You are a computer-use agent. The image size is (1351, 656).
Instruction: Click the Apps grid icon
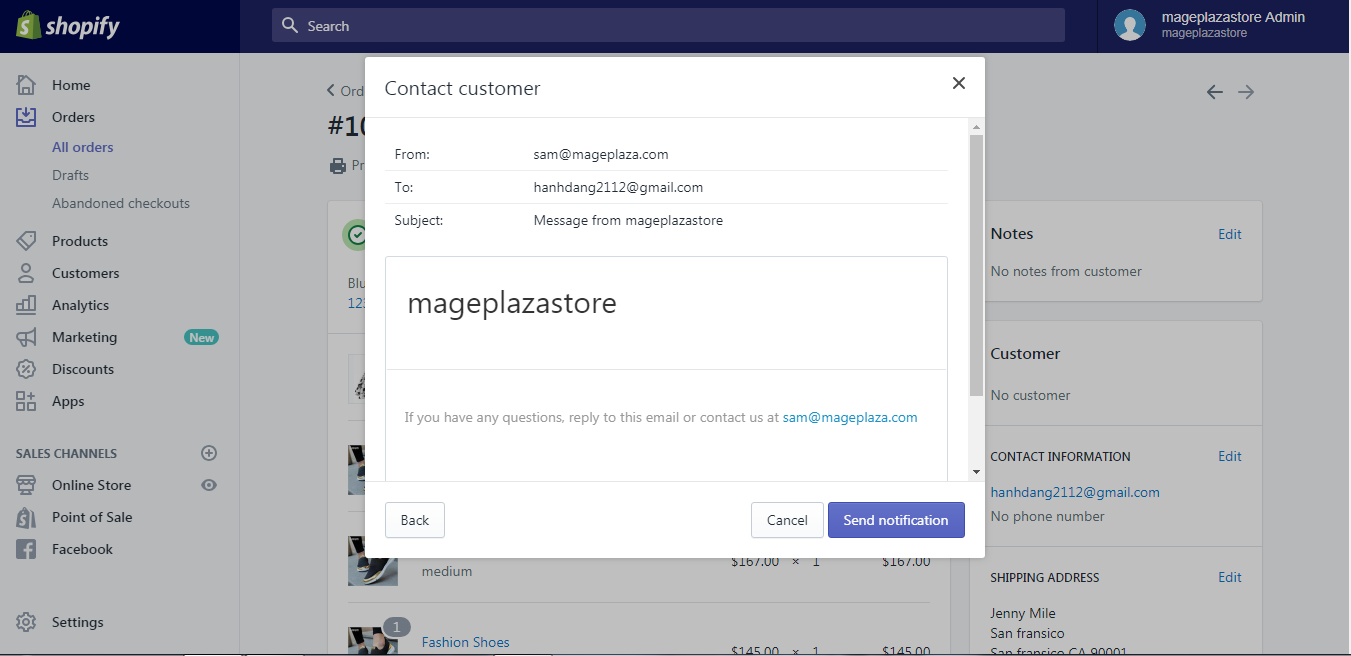(x=26, y=401)
